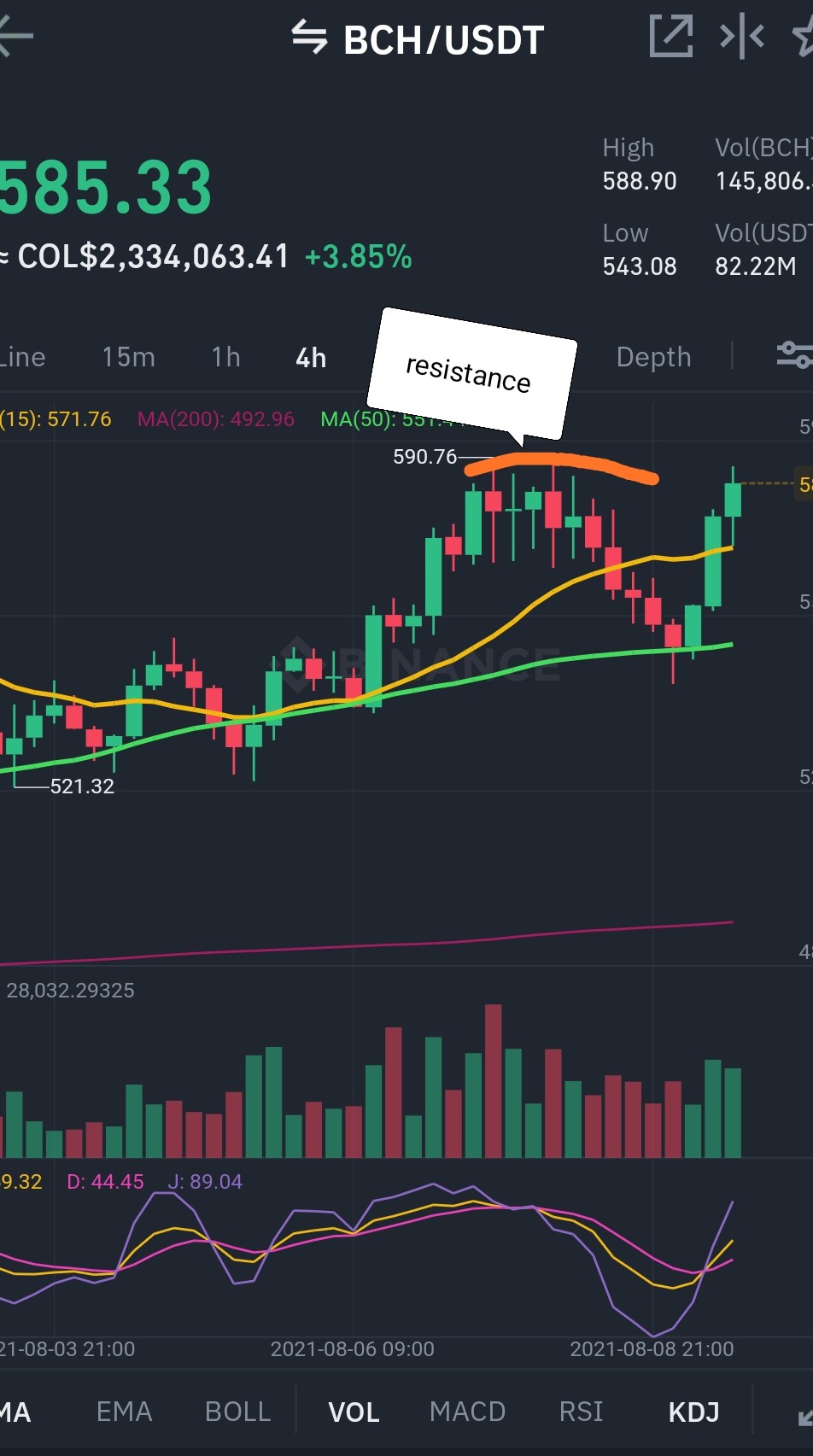
Task: Open the BCH/USDT pair selector
Action: (443, 40)
